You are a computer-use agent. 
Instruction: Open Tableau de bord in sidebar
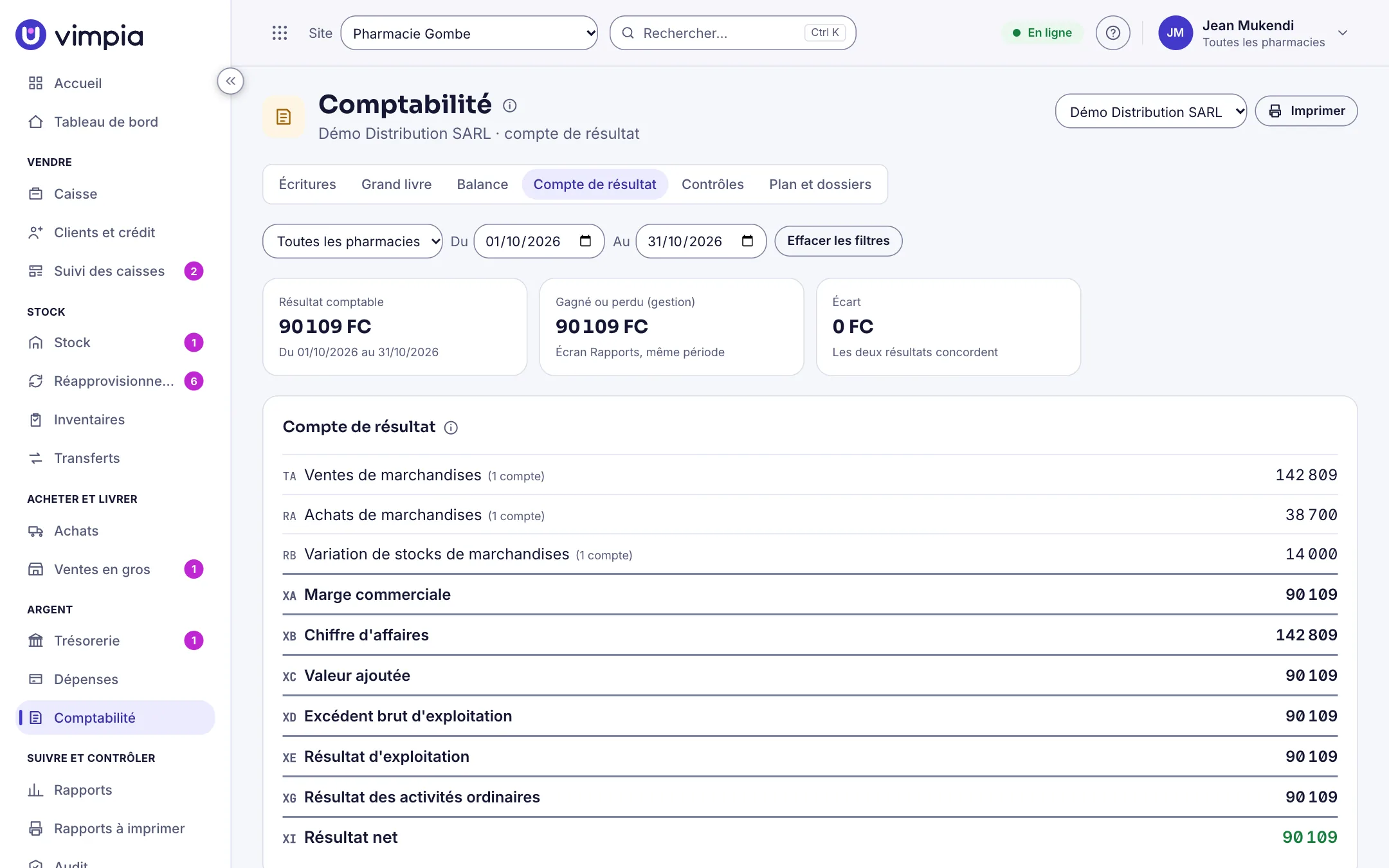(x=114, y=122)
